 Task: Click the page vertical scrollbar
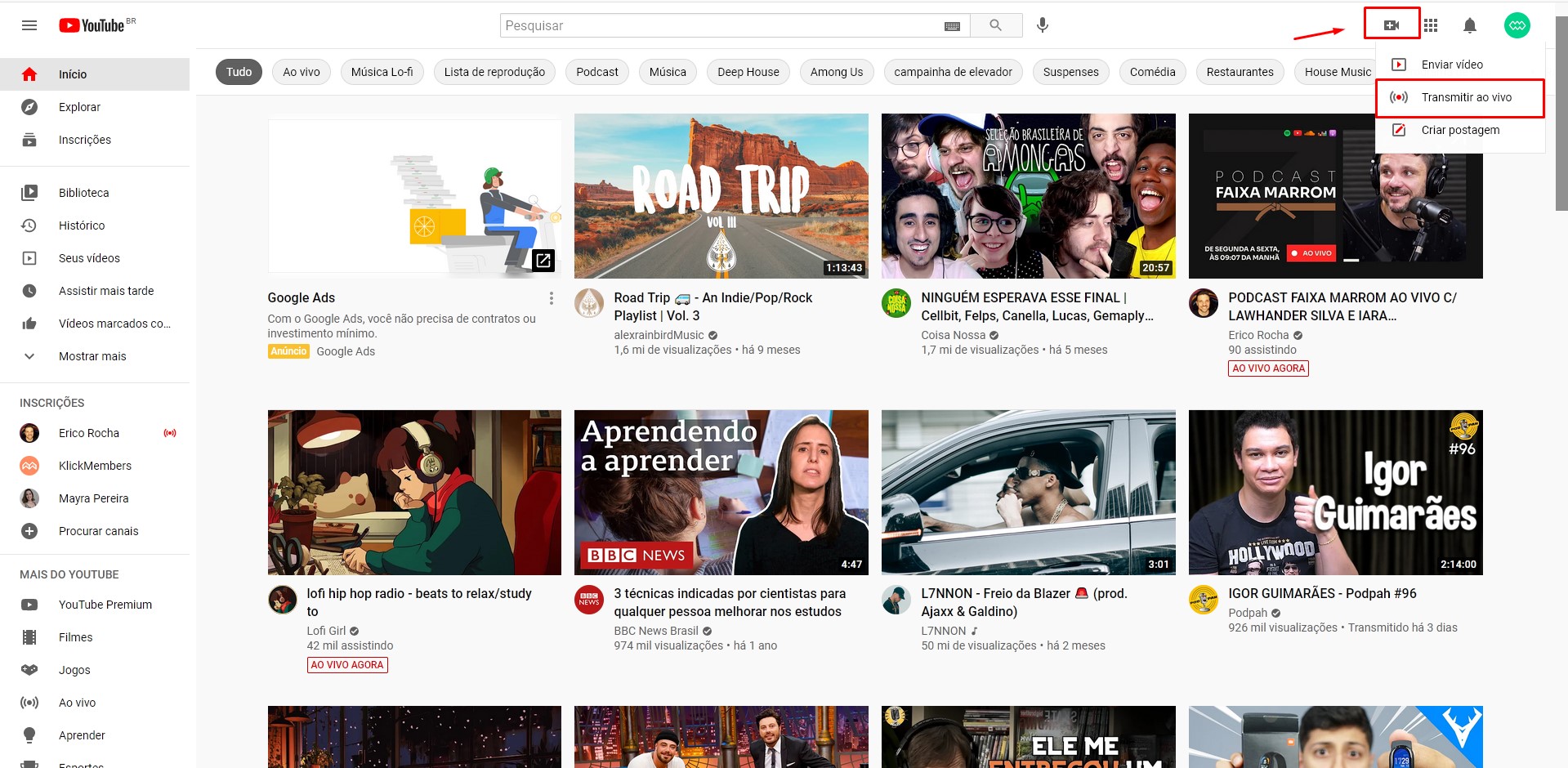click(x=1561, y=114)
